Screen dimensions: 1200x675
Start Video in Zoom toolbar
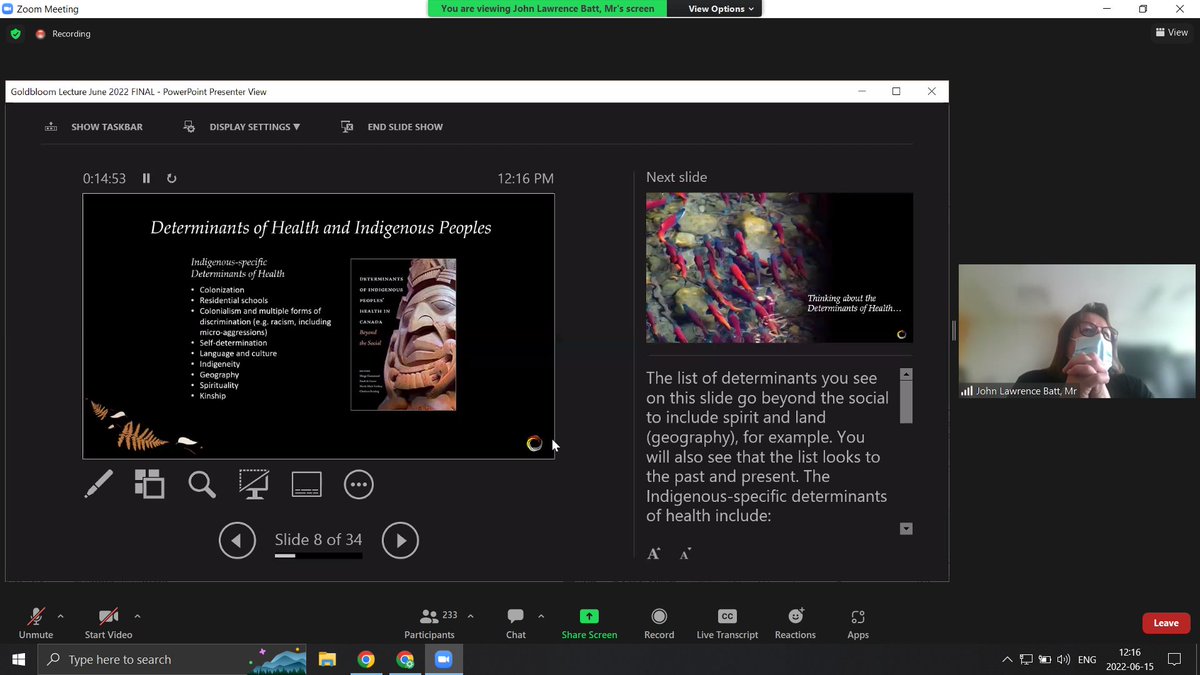[x=108, y=624]
